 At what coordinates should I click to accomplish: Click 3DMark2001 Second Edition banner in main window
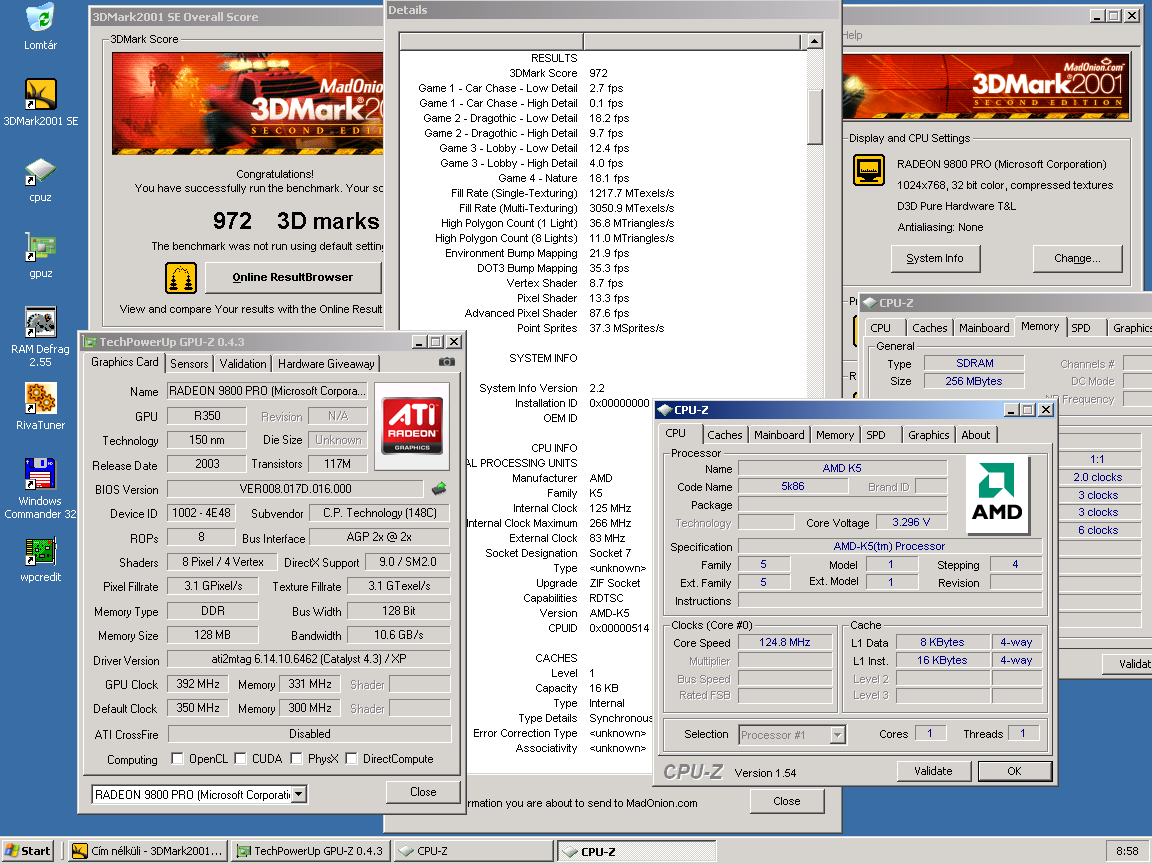coord(986,86)
